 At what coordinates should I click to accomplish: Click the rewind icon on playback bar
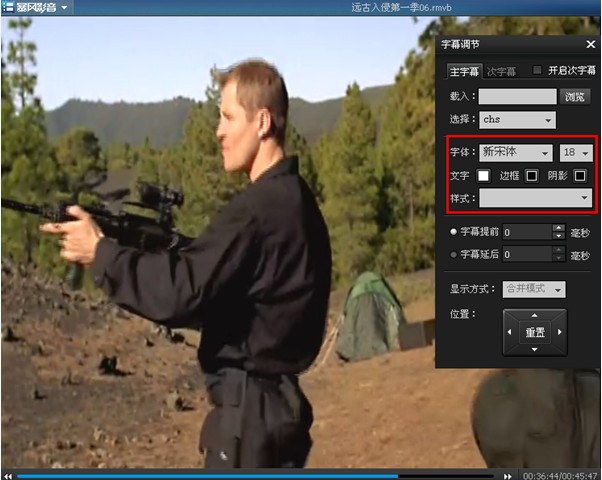8,476
